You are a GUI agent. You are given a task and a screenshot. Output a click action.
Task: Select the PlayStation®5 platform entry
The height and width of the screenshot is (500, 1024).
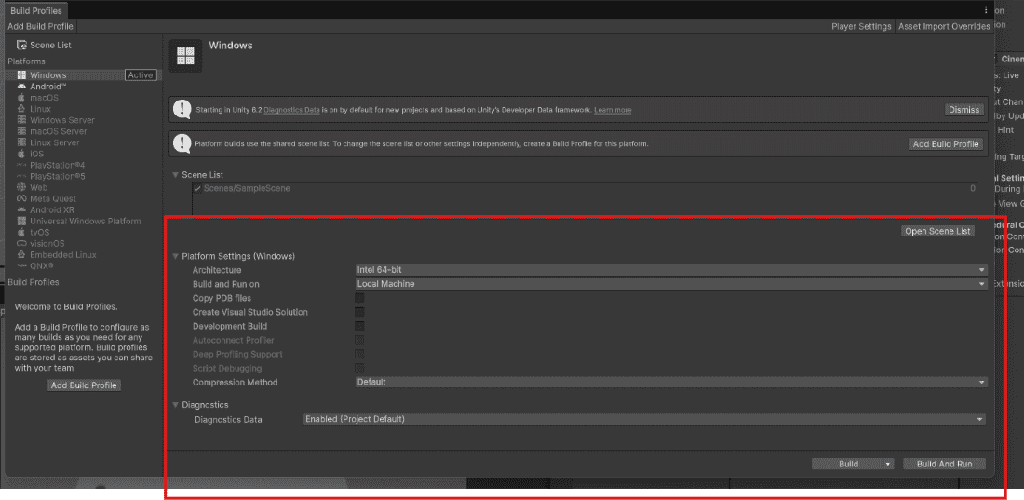[x=52, y=176]
